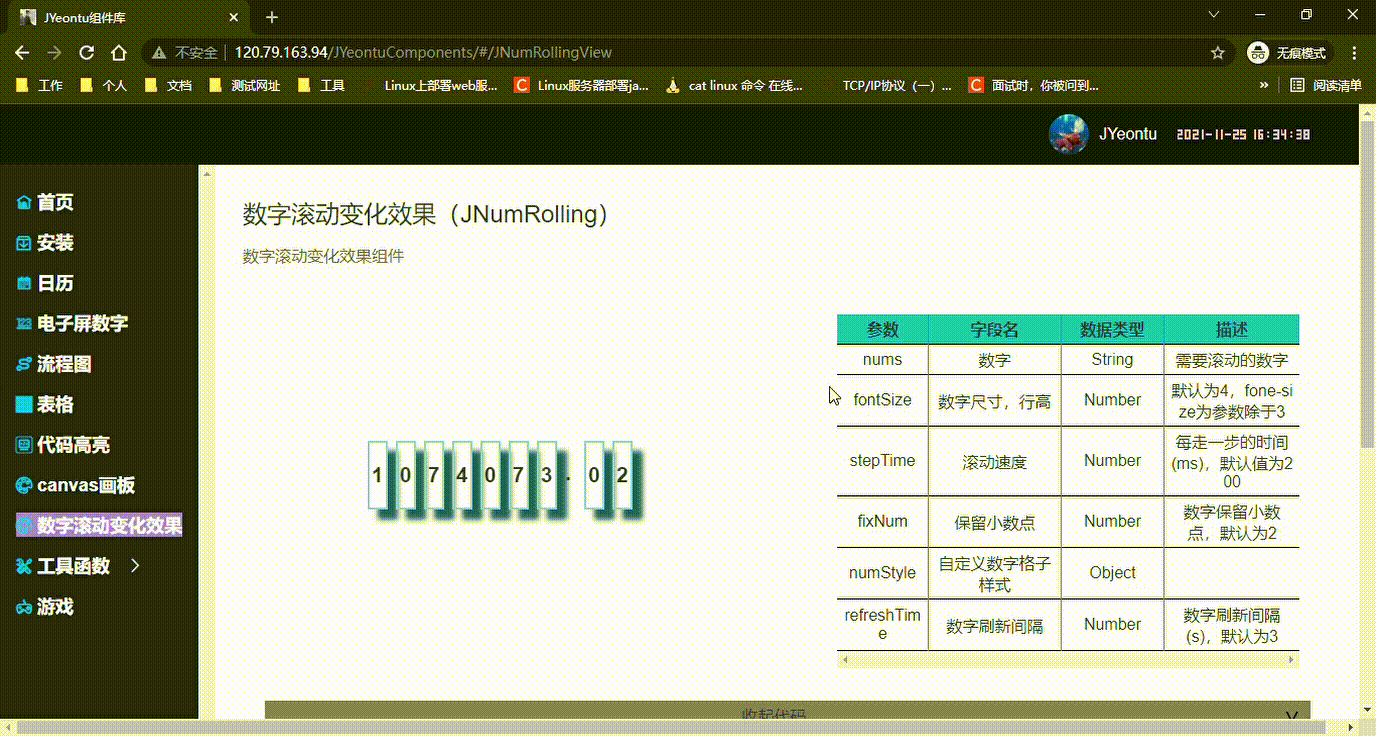Select the 首页 home icon in sidebar
Screen dimensions: 1376x736
[23, 202]
